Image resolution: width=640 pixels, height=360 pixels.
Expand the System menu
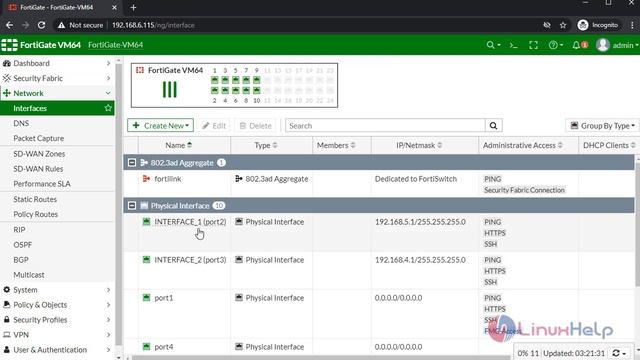tap(57, 290)
